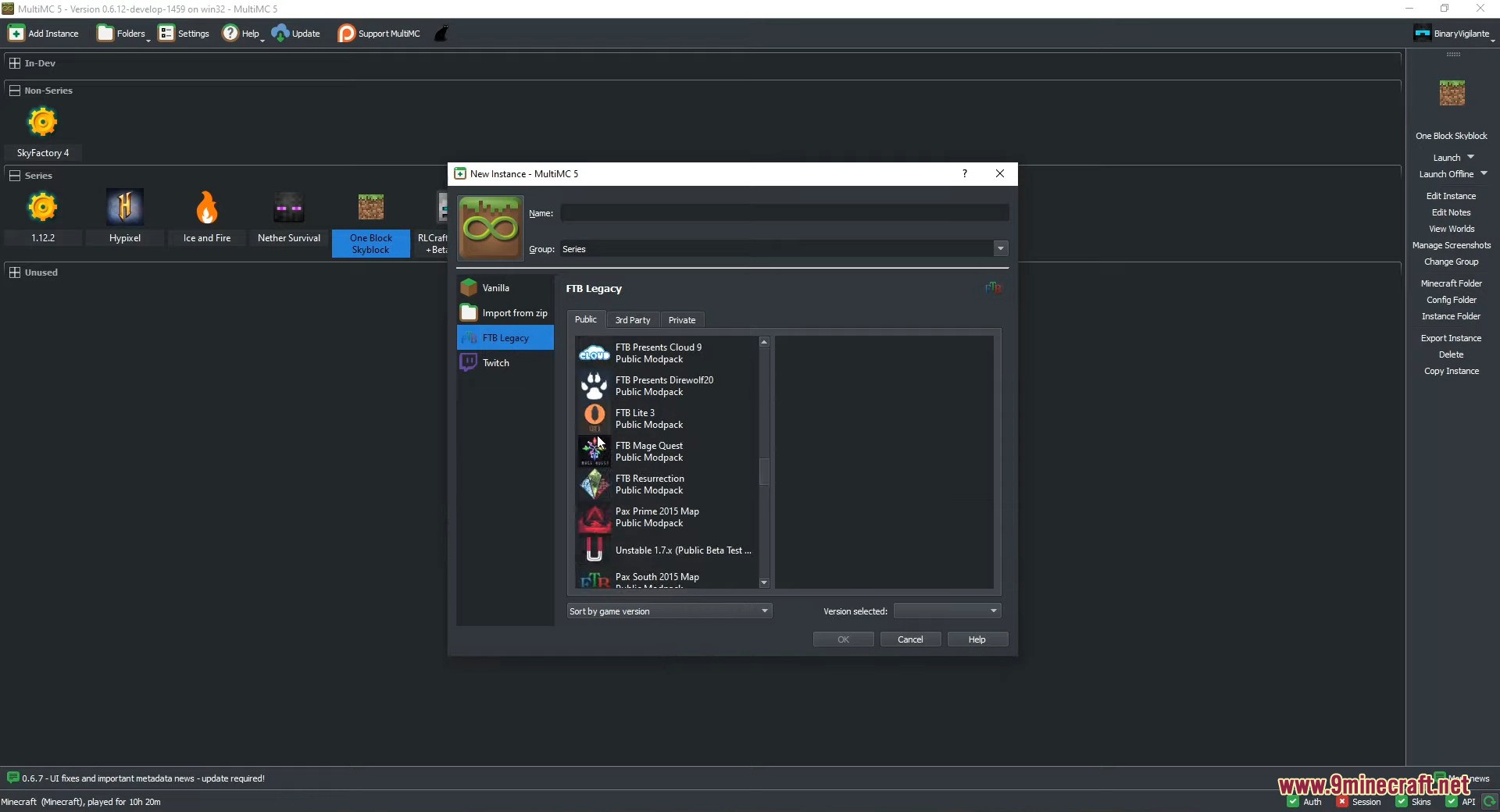This screenshot has height=812, width=1500.
Task: Click the Session status indicator
Action: [x=1359, y=802]
